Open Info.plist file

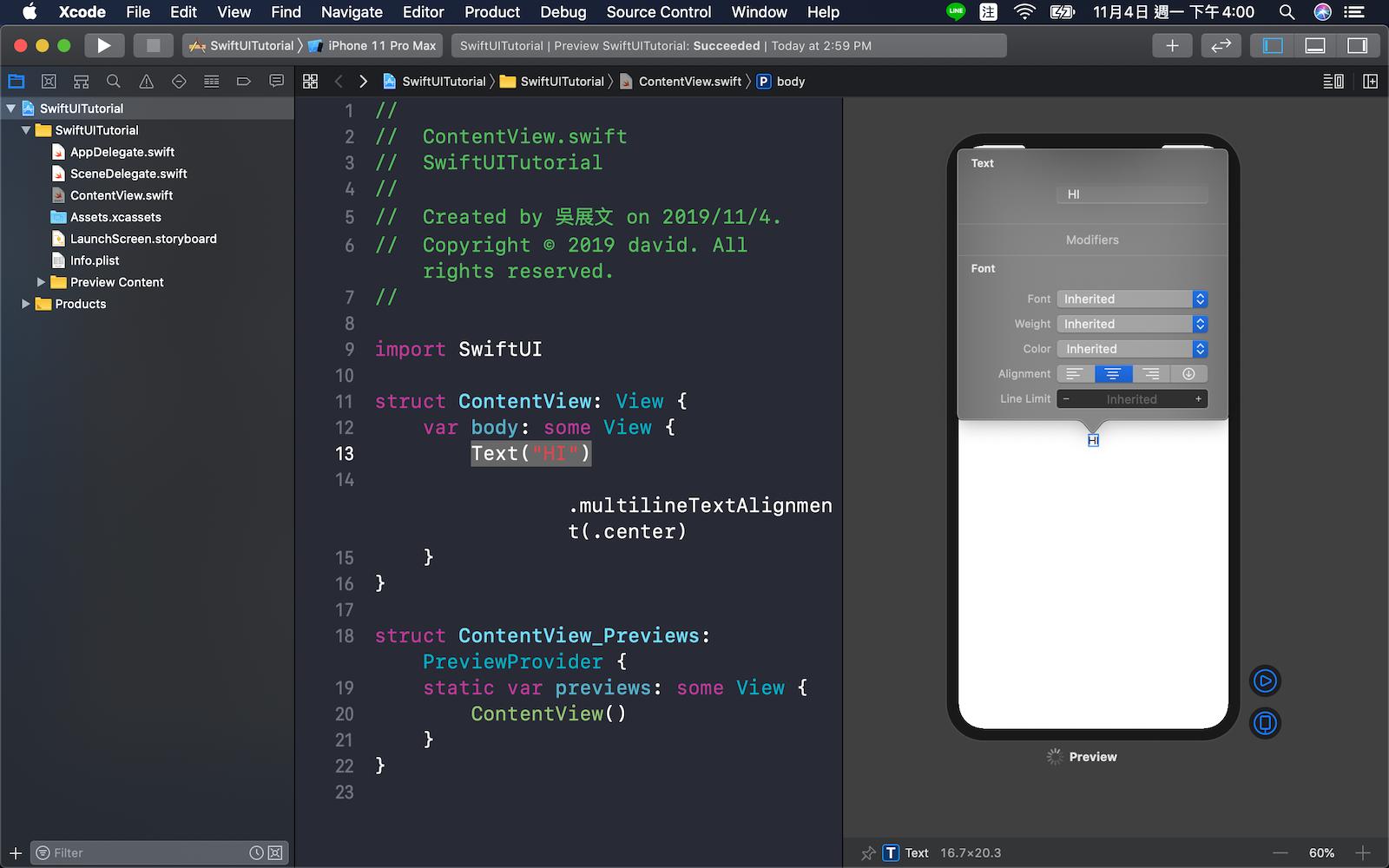point(94,260)
